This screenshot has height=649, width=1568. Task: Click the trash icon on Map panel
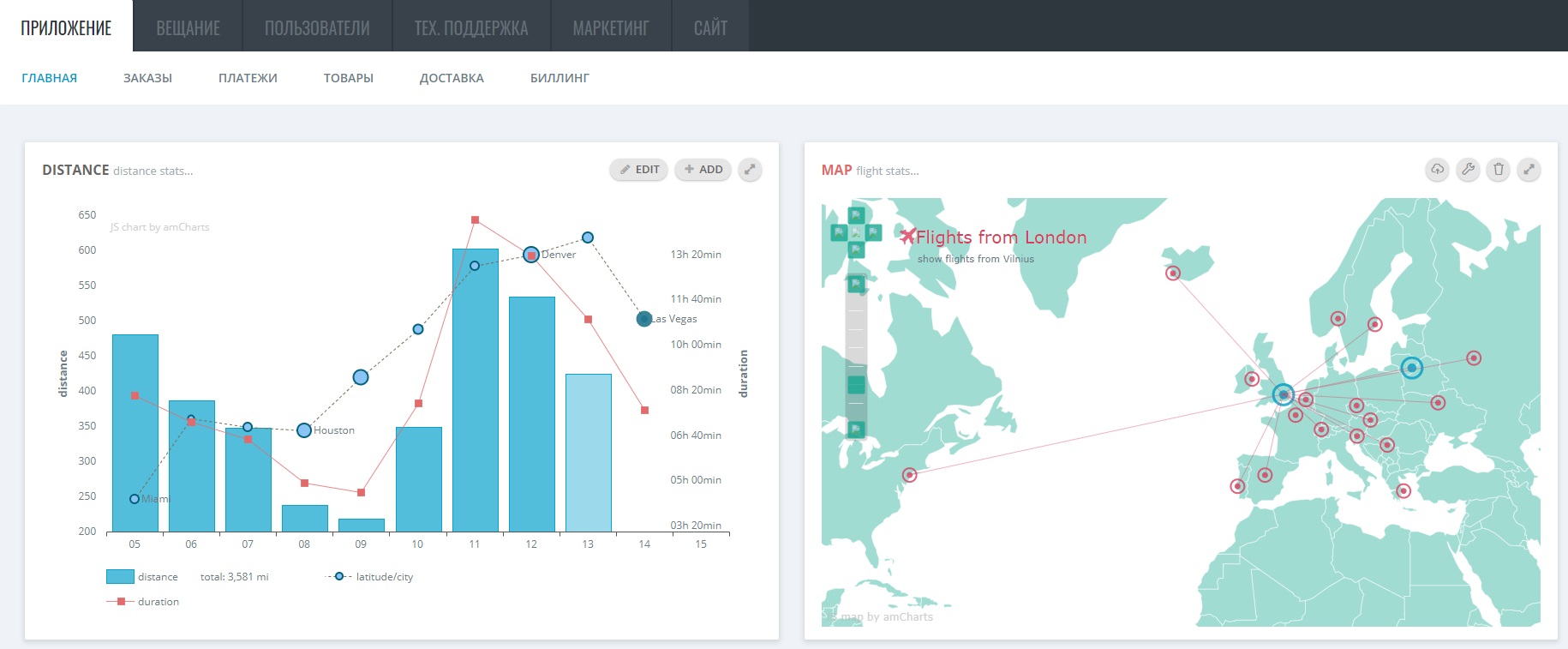(x=1499, y=170)
